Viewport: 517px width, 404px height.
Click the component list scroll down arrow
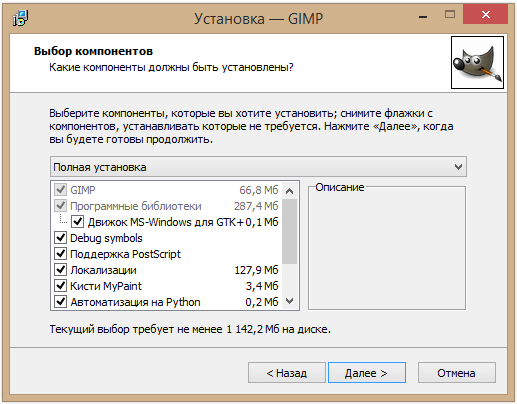point(290,301)
